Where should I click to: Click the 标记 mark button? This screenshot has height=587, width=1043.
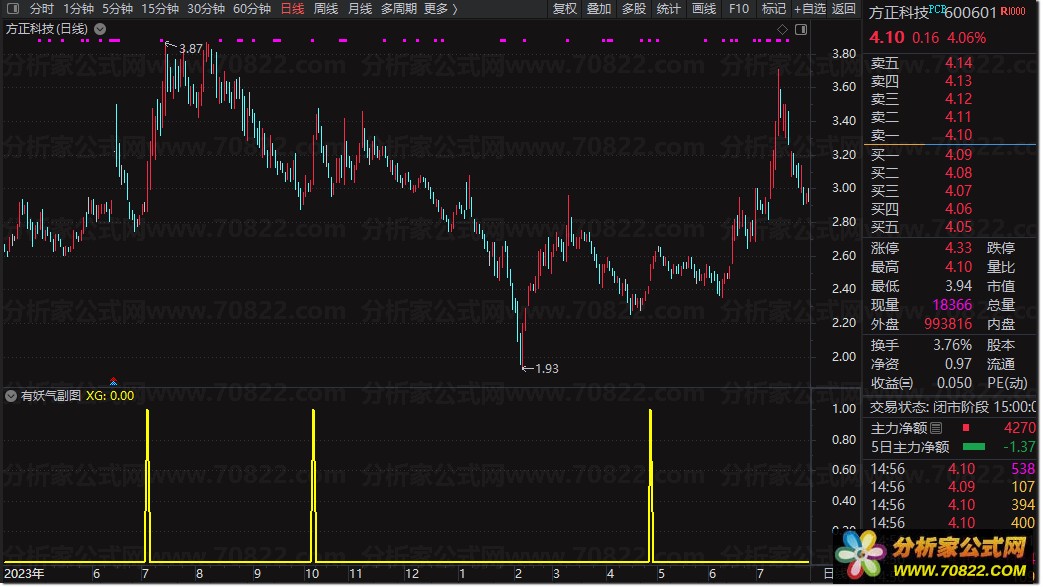point(774,9)
